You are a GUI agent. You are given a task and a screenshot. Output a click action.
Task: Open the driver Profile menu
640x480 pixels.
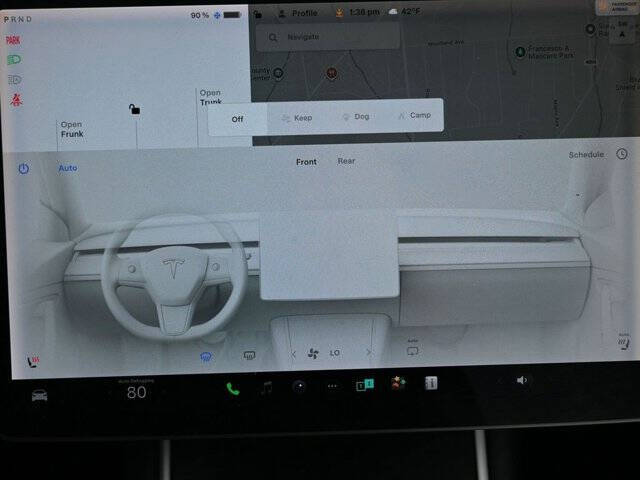298,13
